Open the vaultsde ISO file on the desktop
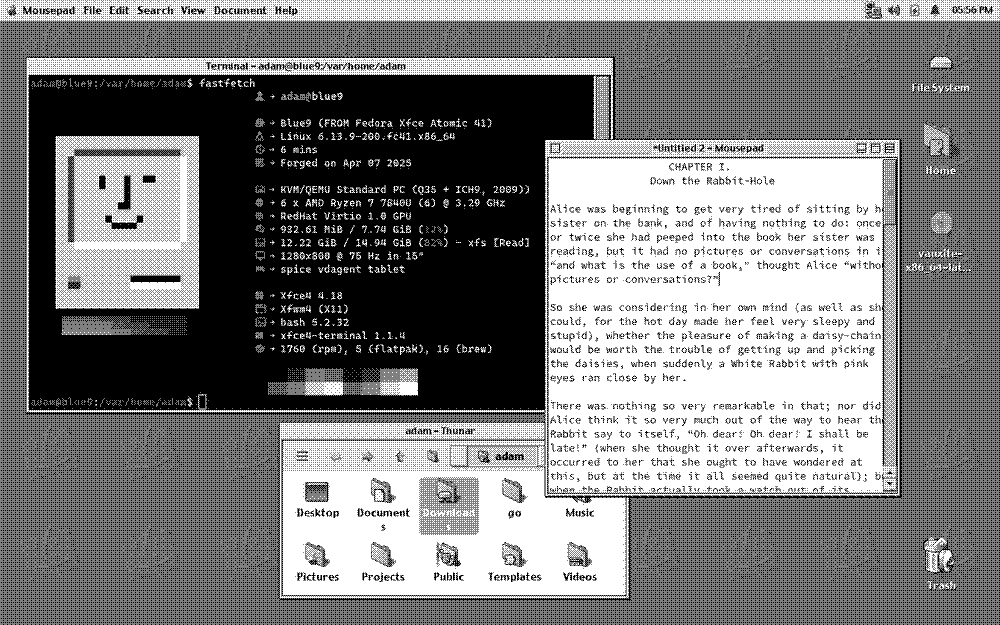This screenshot has height=625, width=1000. pos(938,225)
